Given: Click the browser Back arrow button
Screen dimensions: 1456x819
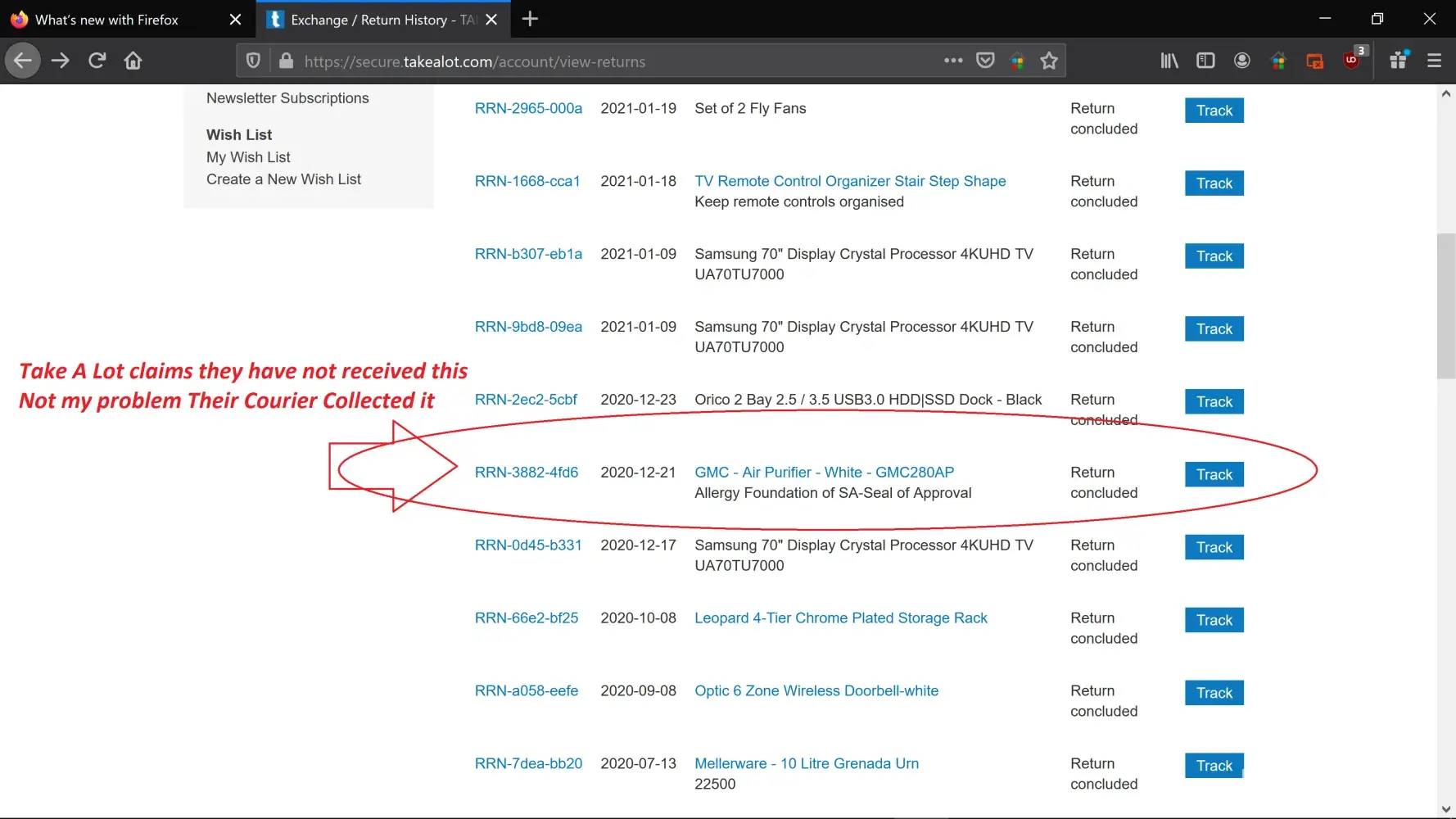Looking at the screenshot, I should coord(23,61).
